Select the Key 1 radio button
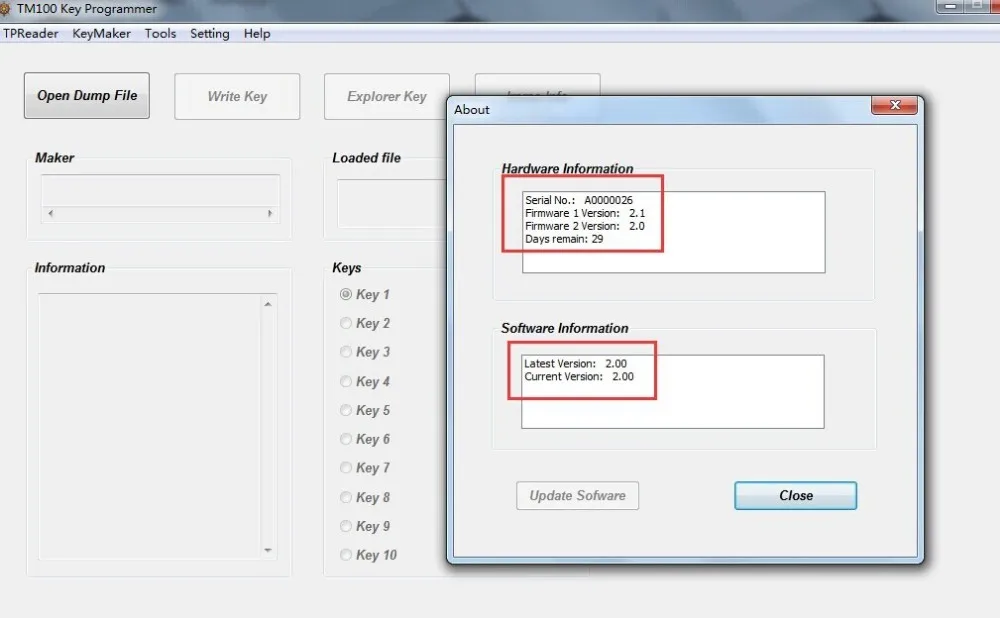 pos(346,294)
